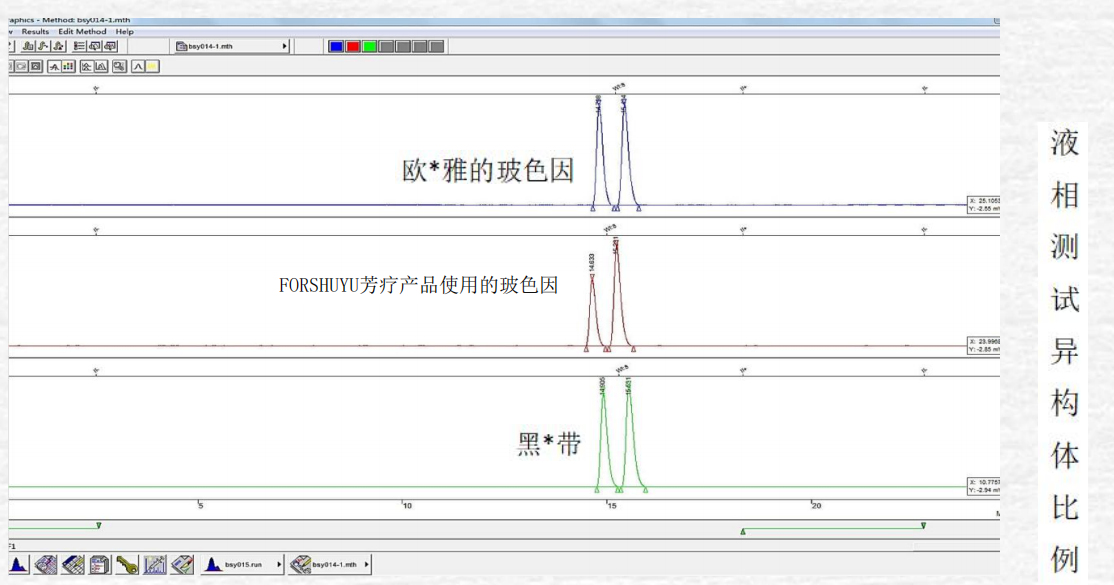Click the graph plot icon right of the key

(x=154, y=565)
